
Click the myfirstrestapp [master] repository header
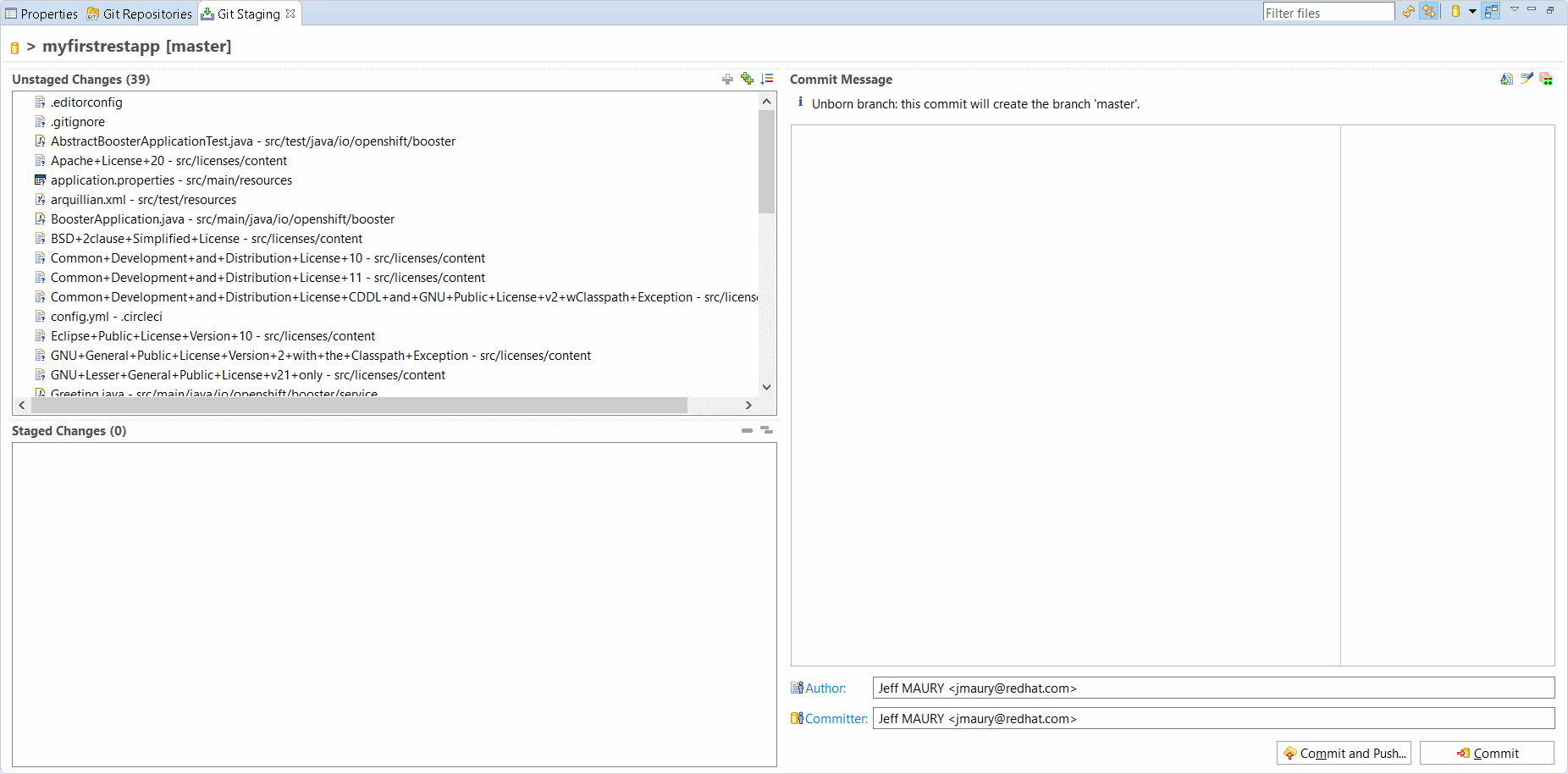136,47
